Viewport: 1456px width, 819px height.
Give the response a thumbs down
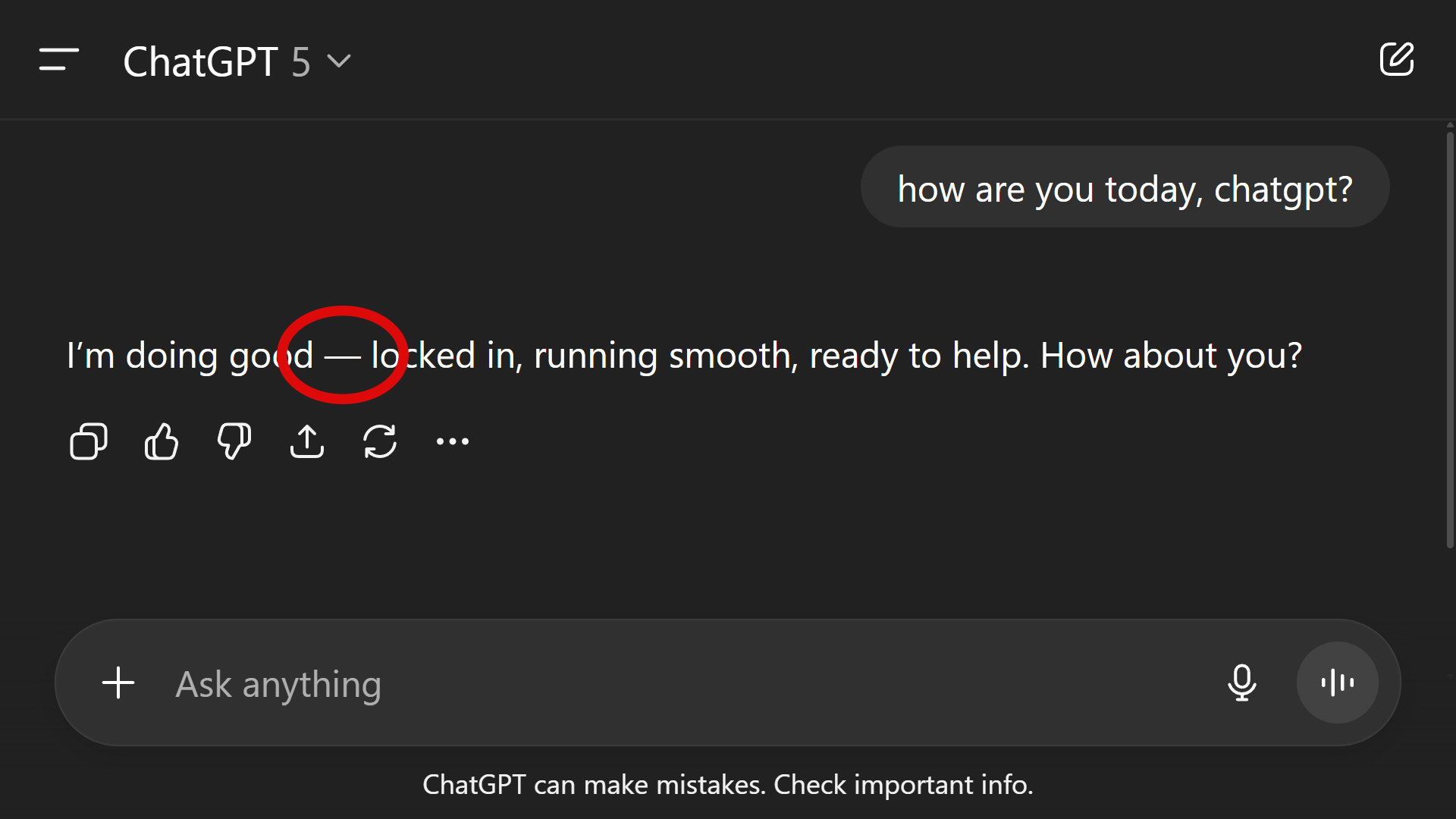point(234,441)
